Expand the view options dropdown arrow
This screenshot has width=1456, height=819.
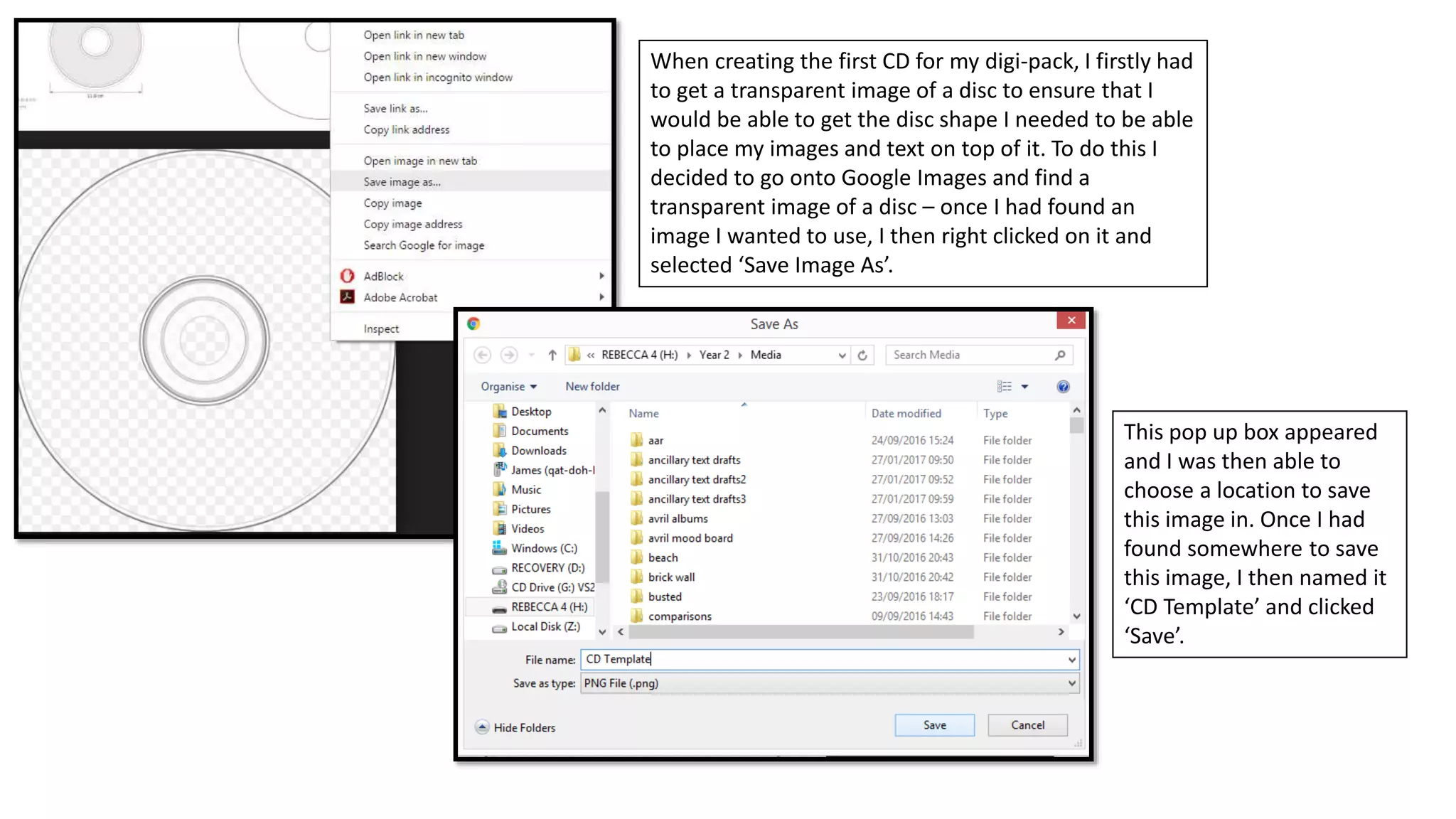click(1024, 387)
